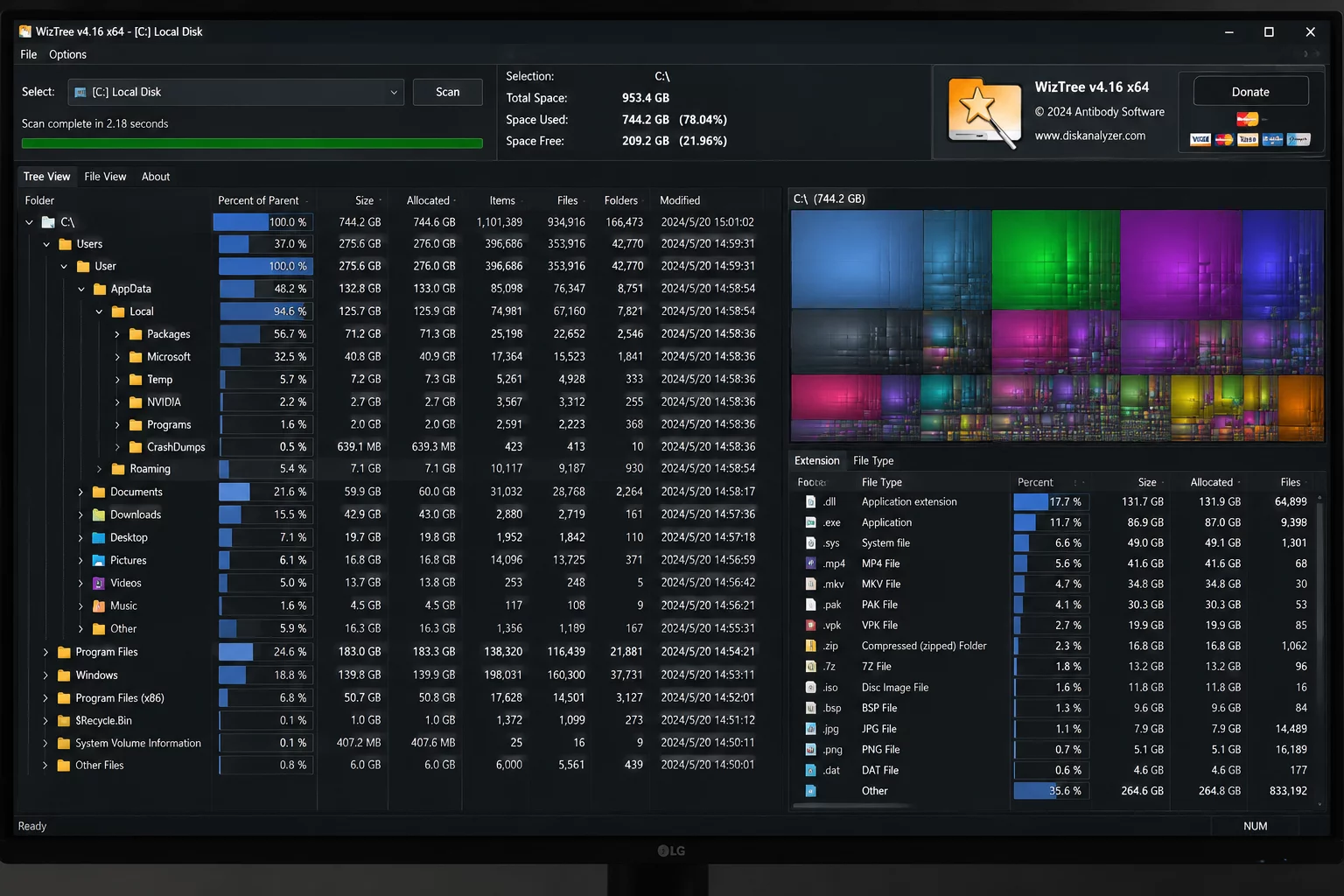Click the $Recycle.Bin folder icon
This screenshot has width=1344, height=896.
(x=64, y=721)
